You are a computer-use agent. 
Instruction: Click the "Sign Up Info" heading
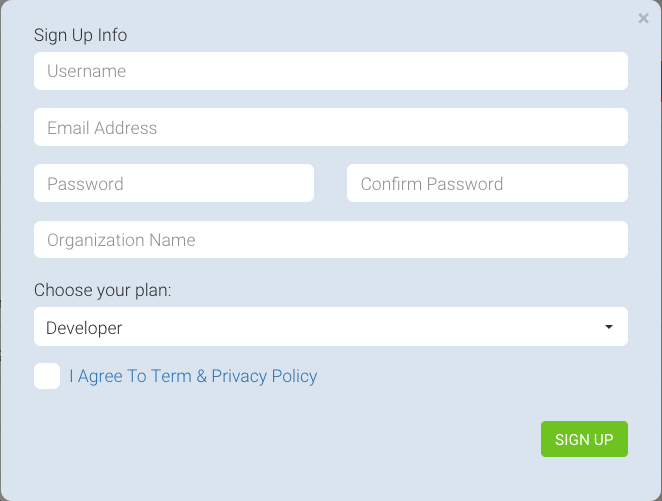81,35
